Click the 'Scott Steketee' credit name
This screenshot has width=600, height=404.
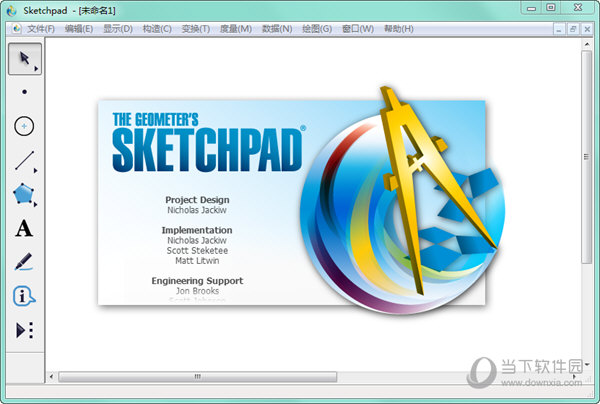coord(197,251)
